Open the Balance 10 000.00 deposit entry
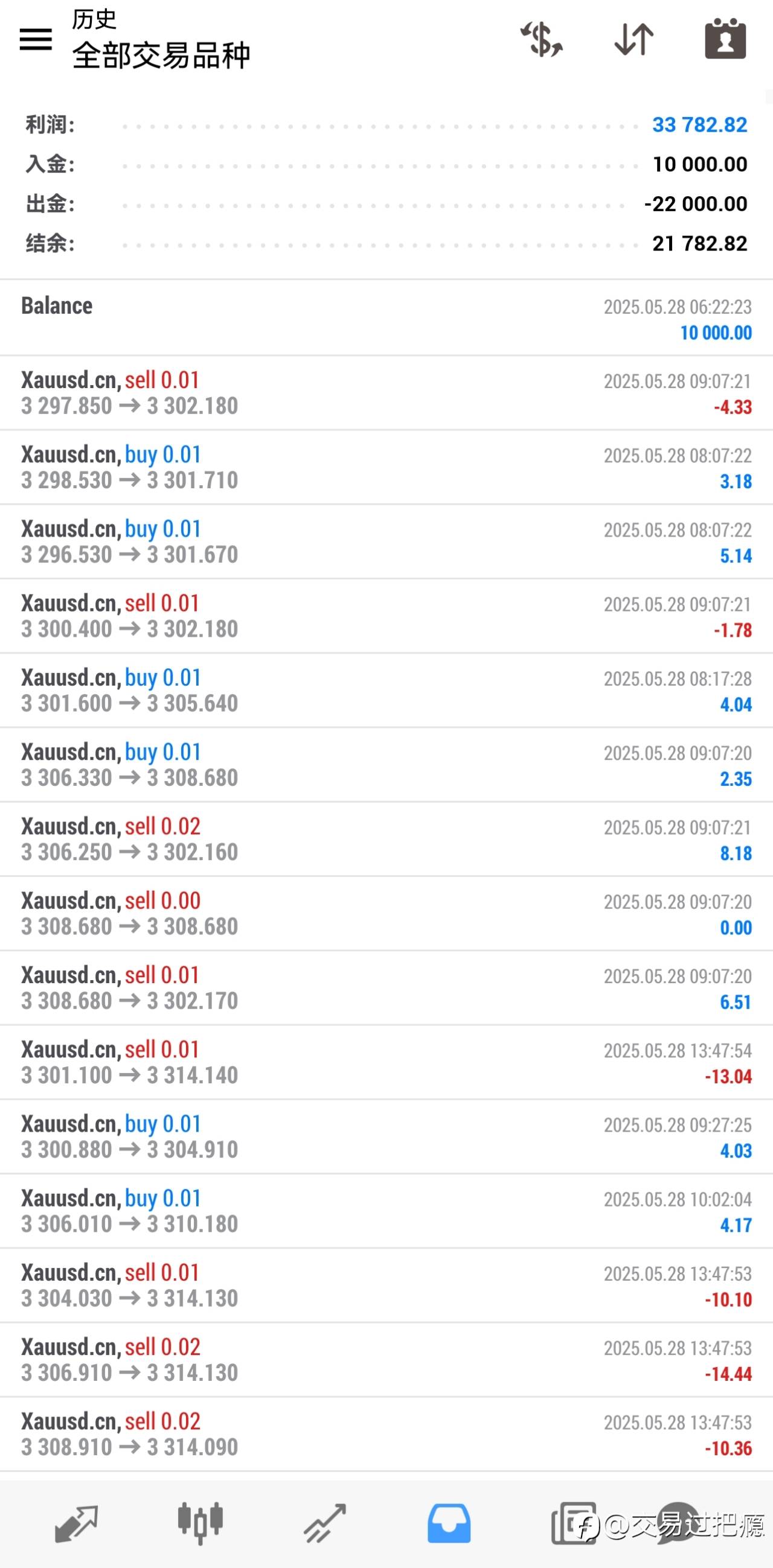Screen dimensions: 773x1568 click(x=386, y=318)
